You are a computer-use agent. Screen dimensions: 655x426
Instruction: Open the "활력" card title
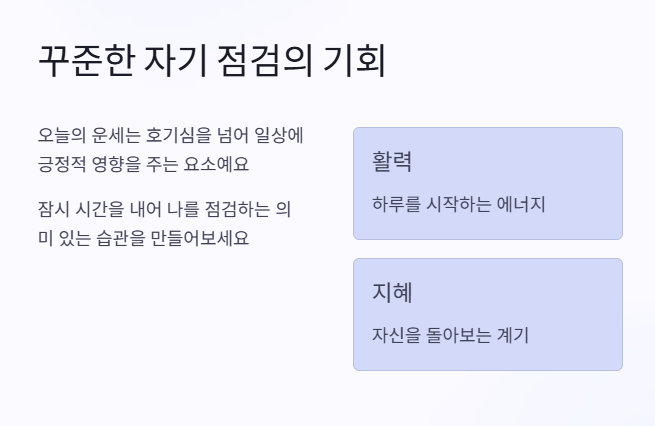coord(392,161)
